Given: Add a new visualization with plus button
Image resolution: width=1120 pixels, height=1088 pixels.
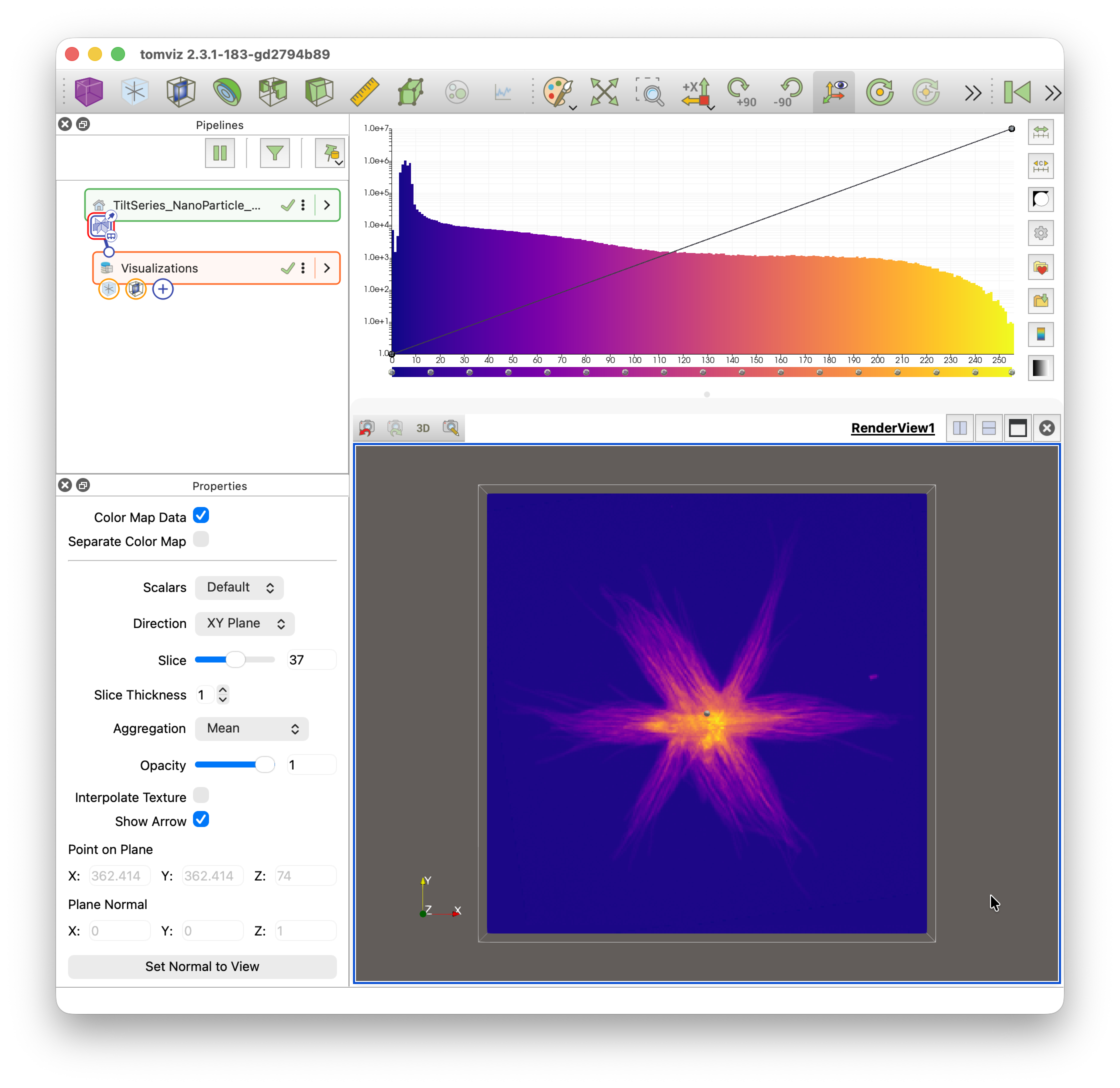Looking at the screenshot, I should click(x=163, y=289).
